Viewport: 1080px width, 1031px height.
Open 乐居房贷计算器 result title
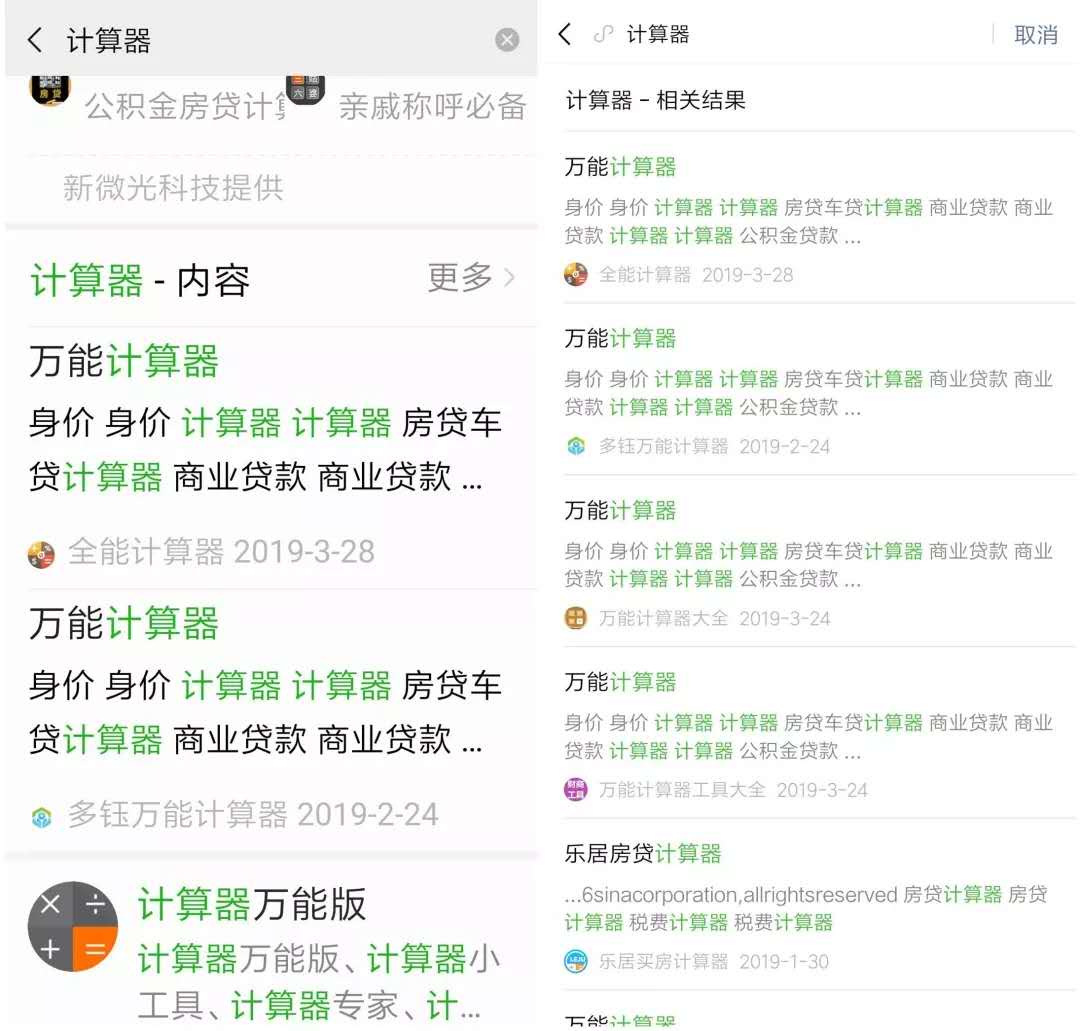point(643,854)
